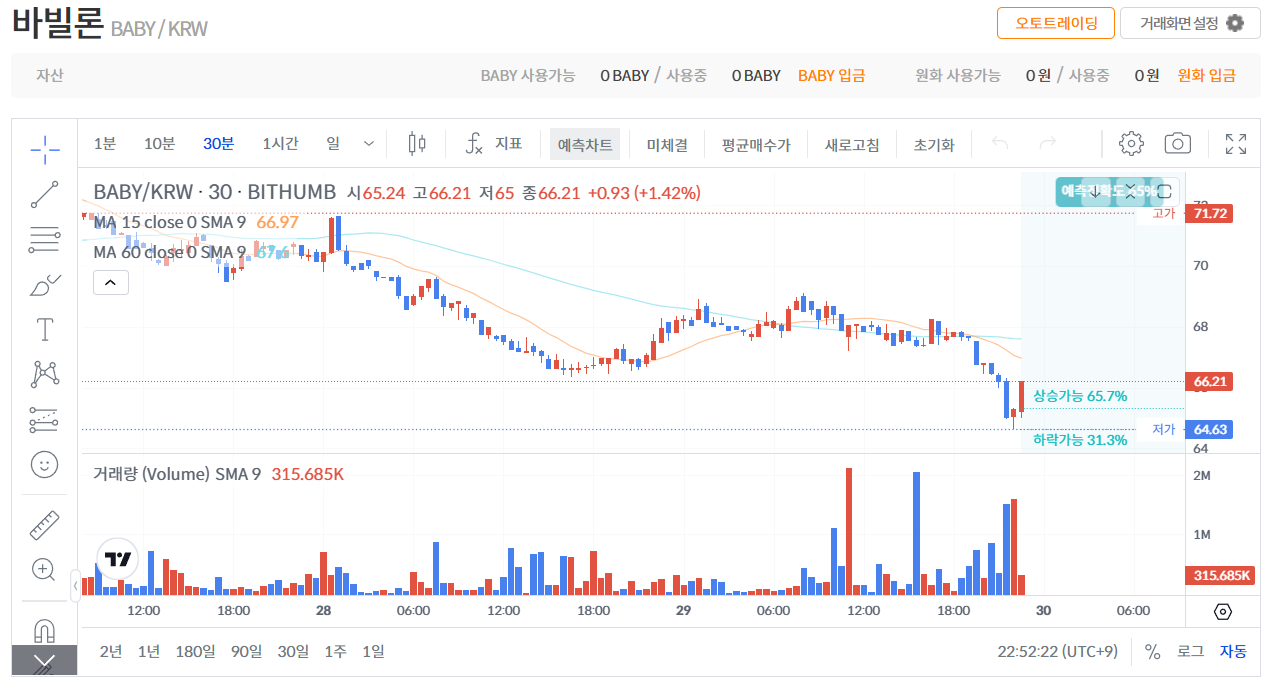Activate the zoom-in magnifier tool
1268x691 pixels.
point(44,569)
